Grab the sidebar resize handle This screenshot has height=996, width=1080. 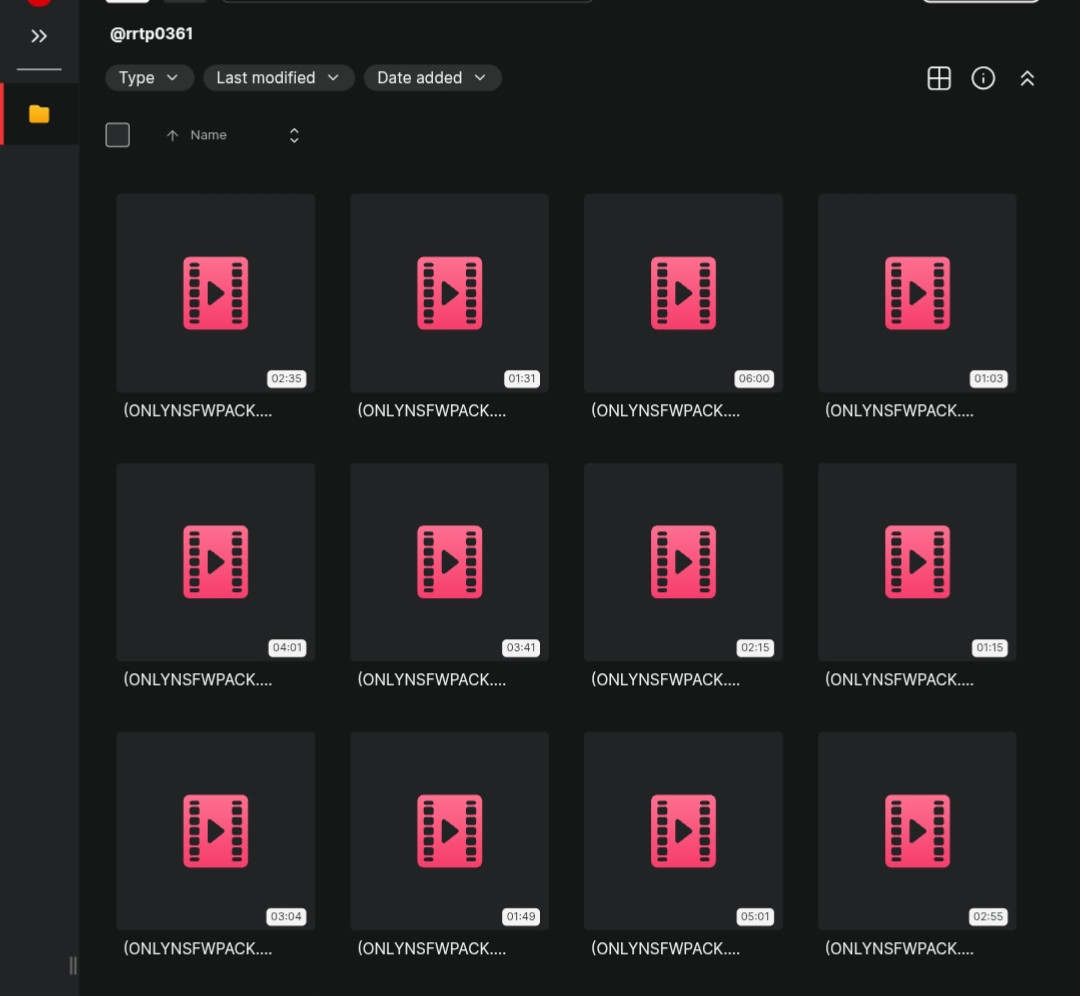click(x=73, y=966)
